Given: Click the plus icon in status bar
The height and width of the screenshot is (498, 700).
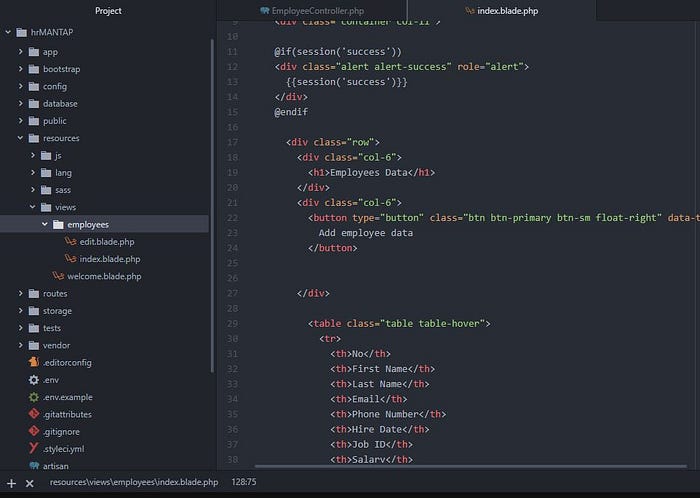Looking at the screenshot, I should (12, 483).
